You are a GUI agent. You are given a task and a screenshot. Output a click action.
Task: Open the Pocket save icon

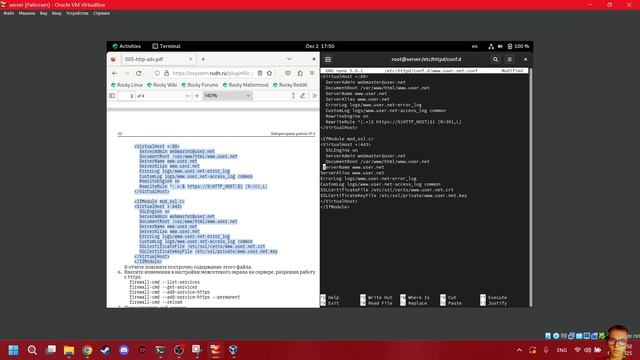pos(288,73)
